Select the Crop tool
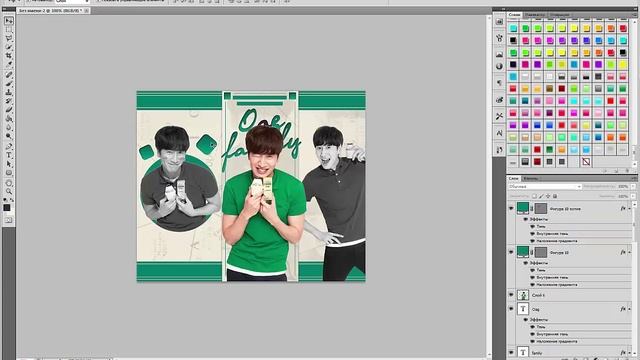This screenshot has height=360, width=640. [9, 55]
